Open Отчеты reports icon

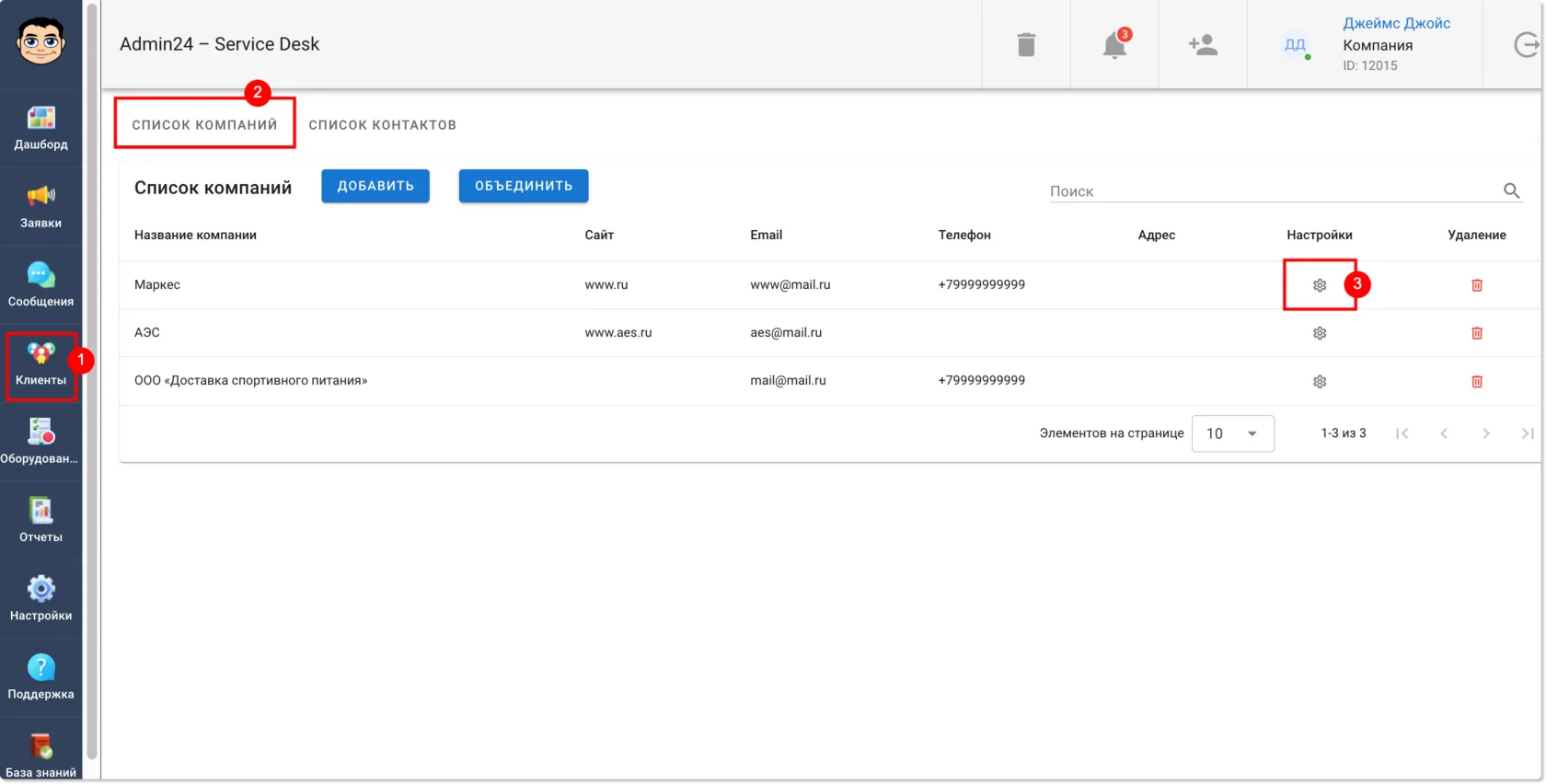click(x=40, y=520)
